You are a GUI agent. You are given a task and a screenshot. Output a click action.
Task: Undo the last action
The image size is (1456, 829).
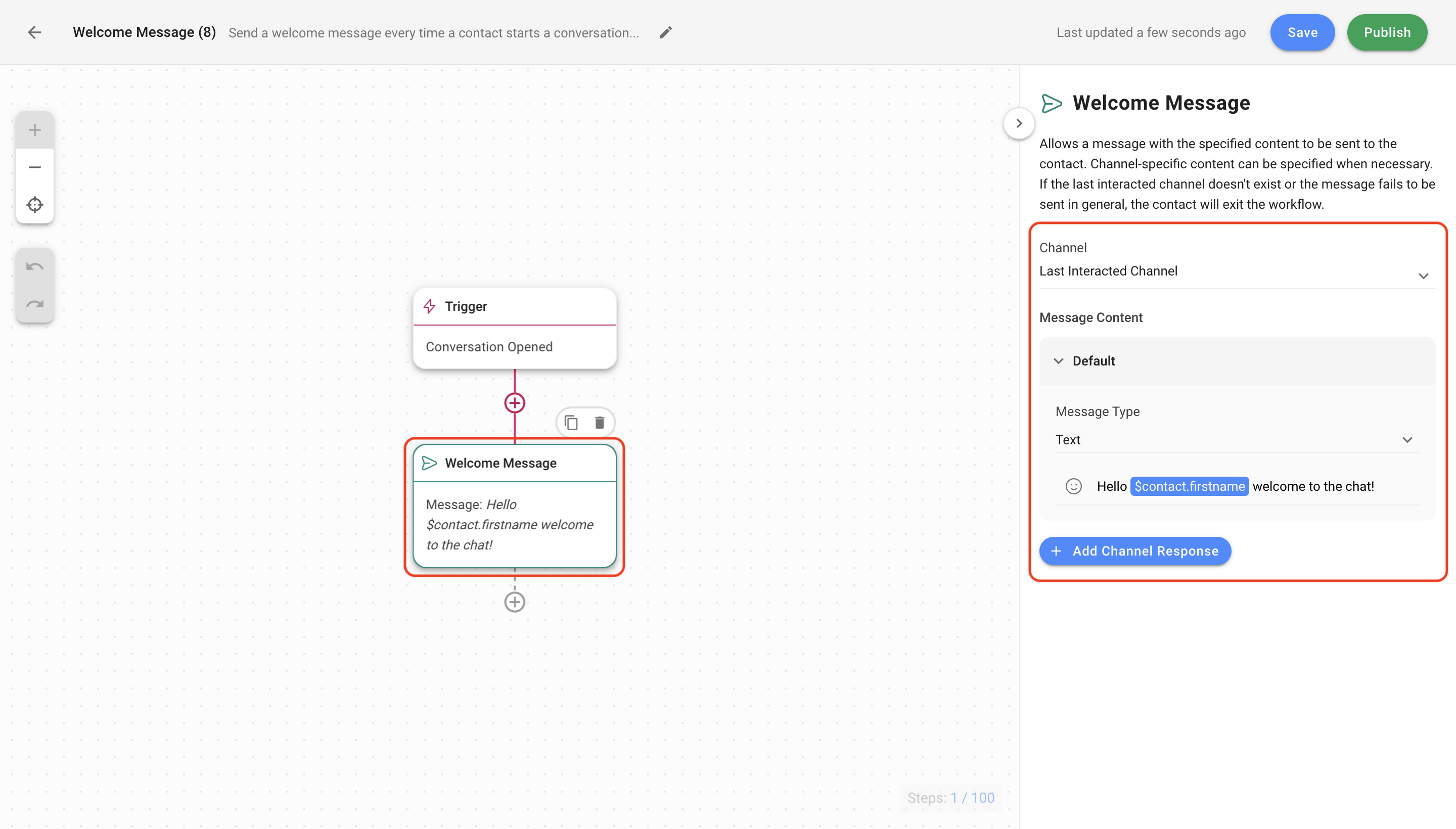coord(35,266)
